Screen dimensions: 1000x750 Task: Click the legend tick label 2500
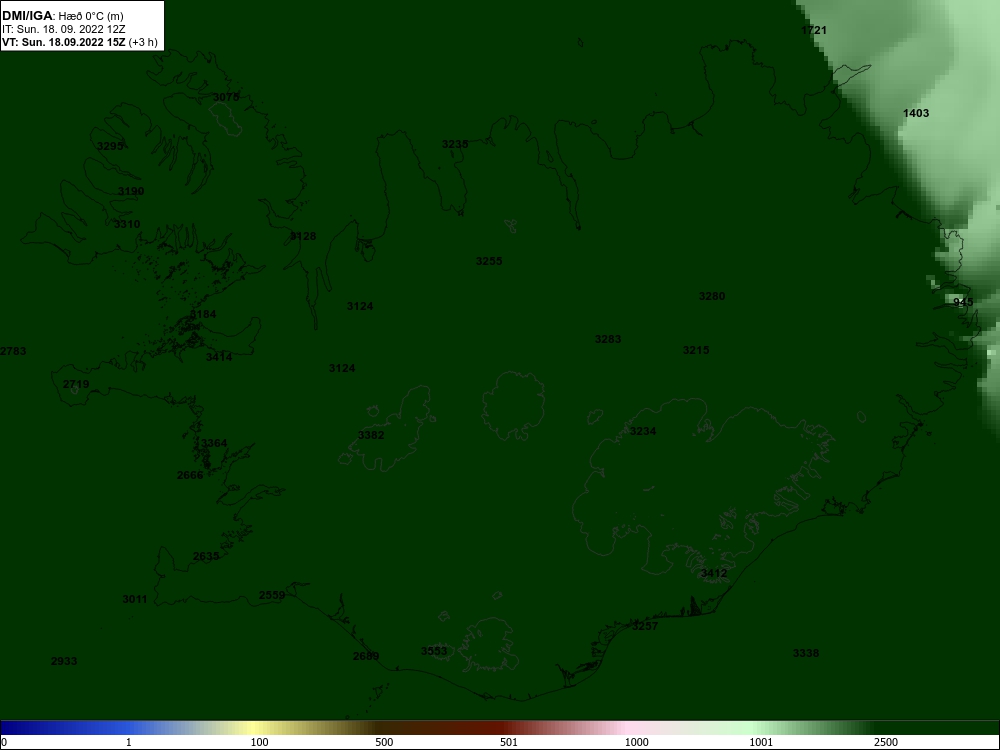(886, 742)
